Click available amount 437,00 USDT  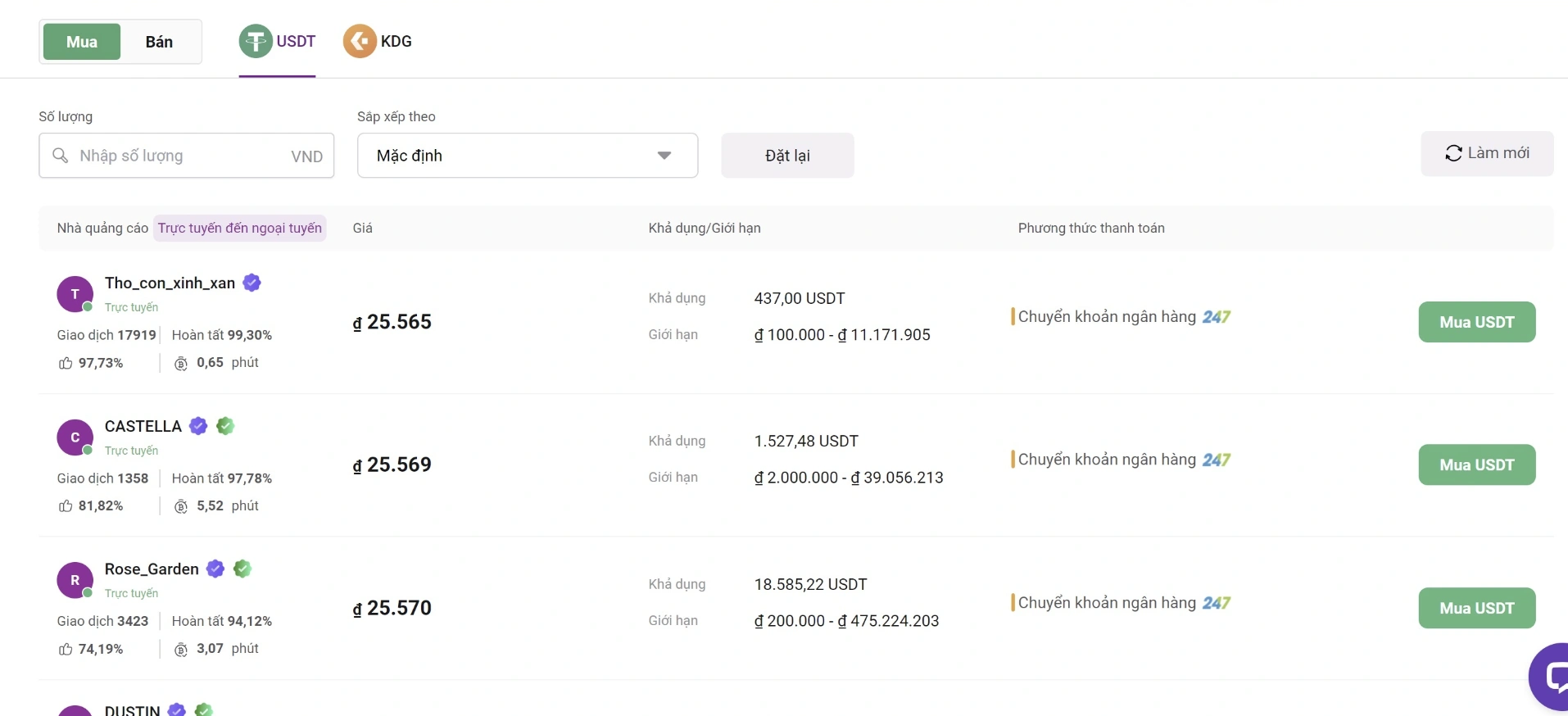[800, 298]
